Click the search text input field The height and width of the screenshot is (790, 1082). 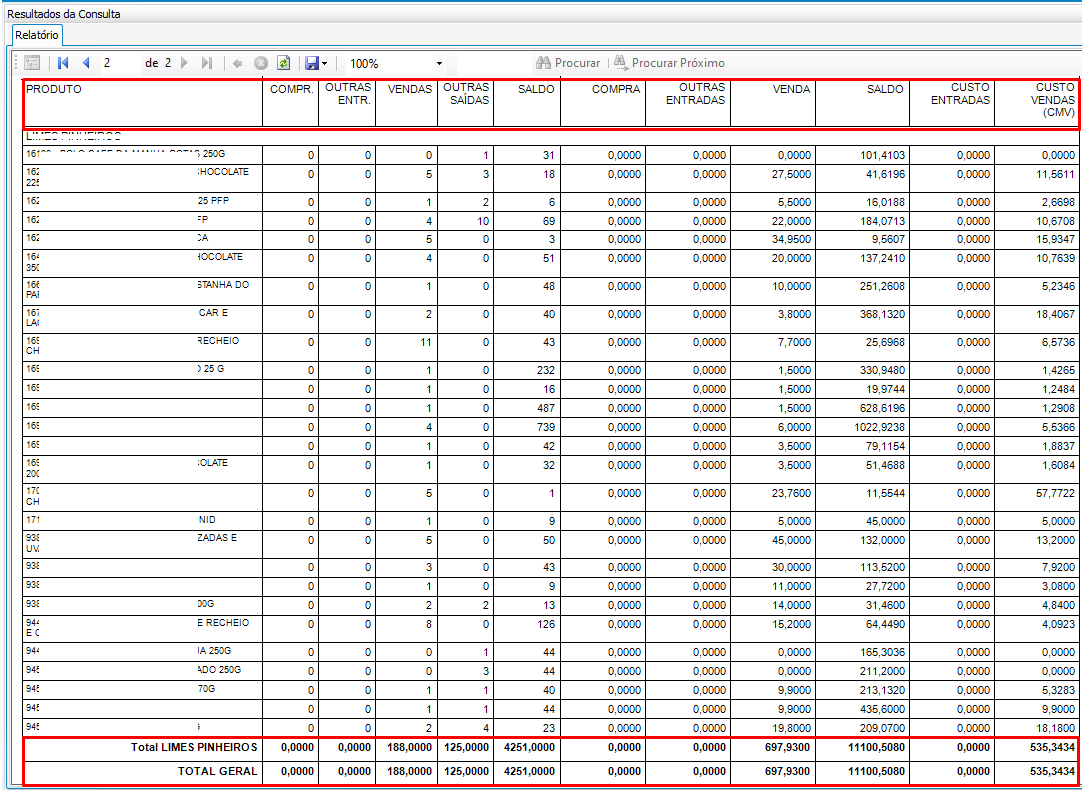coord(493,63)
